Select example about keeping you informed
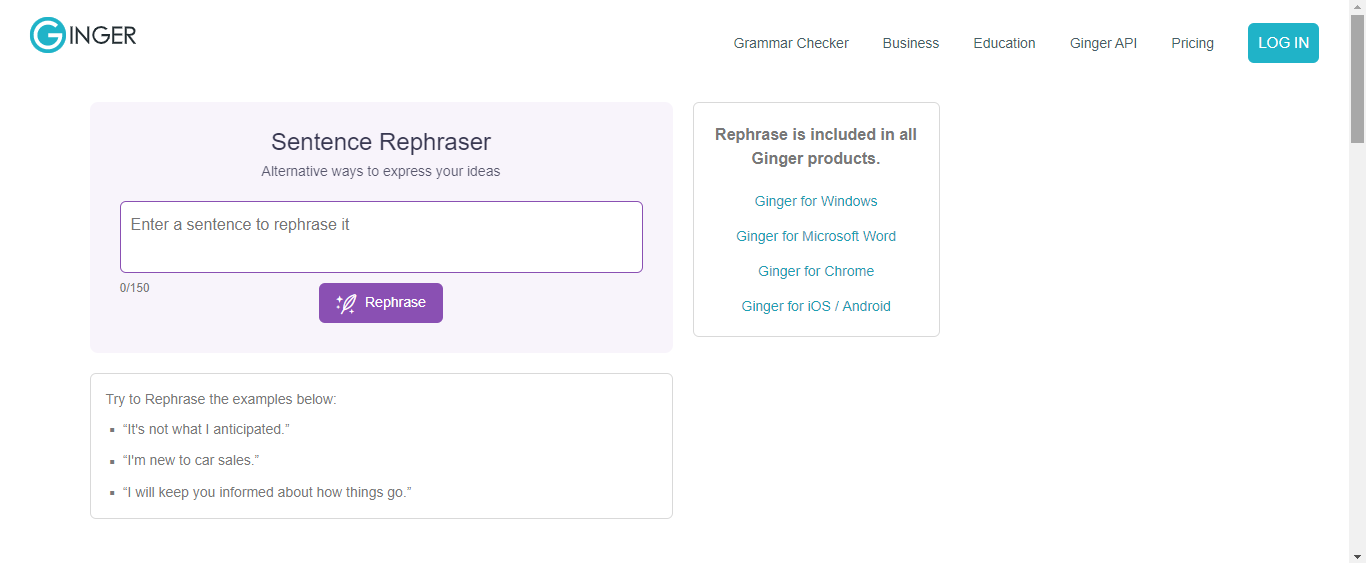Image resolution: width=1366 pixels, height=563 pixels. click(x=267, y=492)
